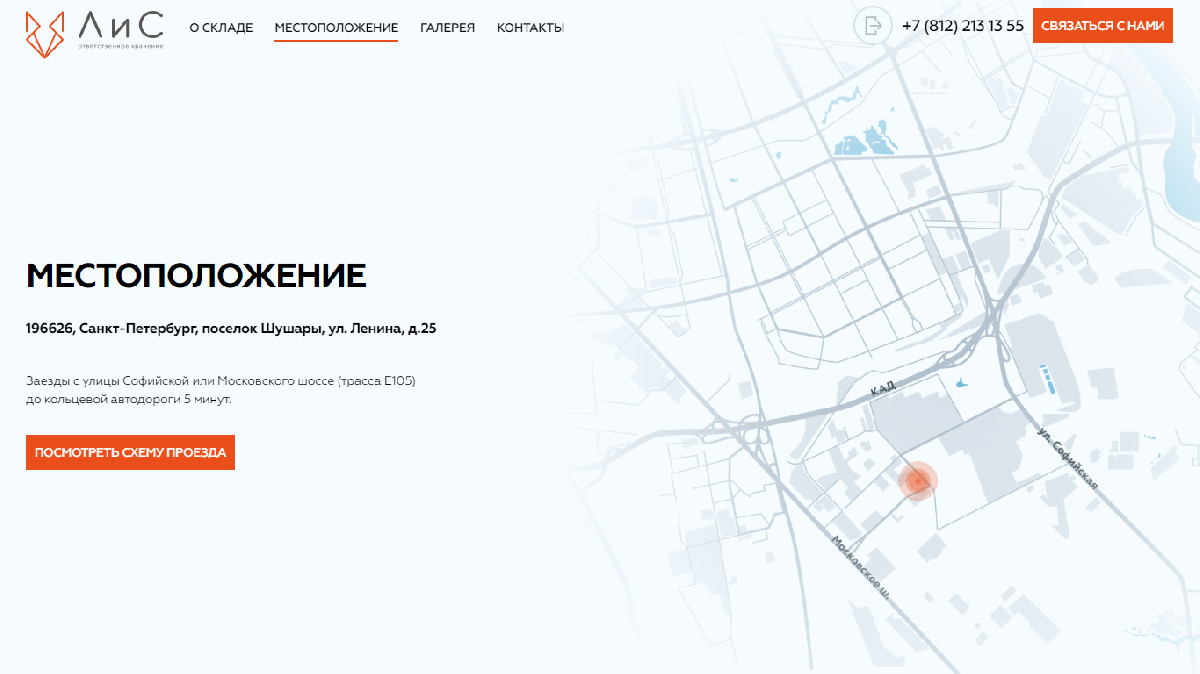This screenshot has width=1200, height=674.
Task: Click the Московское ш. label on map
Action: [x=860, y=567]
